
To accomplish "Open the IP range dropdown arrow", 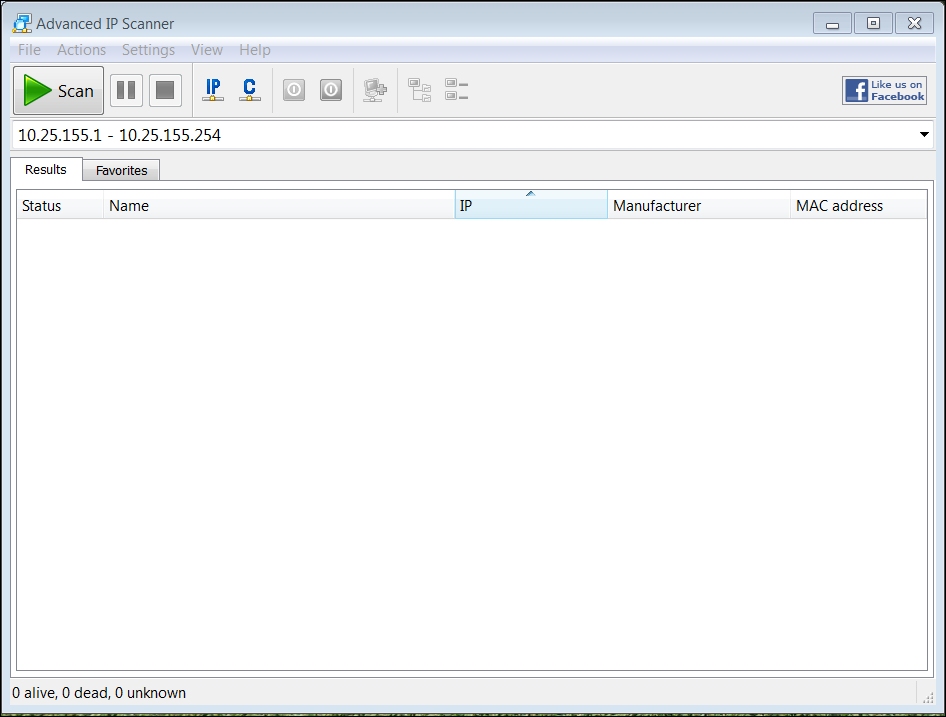I will click(x=924, y=134).
